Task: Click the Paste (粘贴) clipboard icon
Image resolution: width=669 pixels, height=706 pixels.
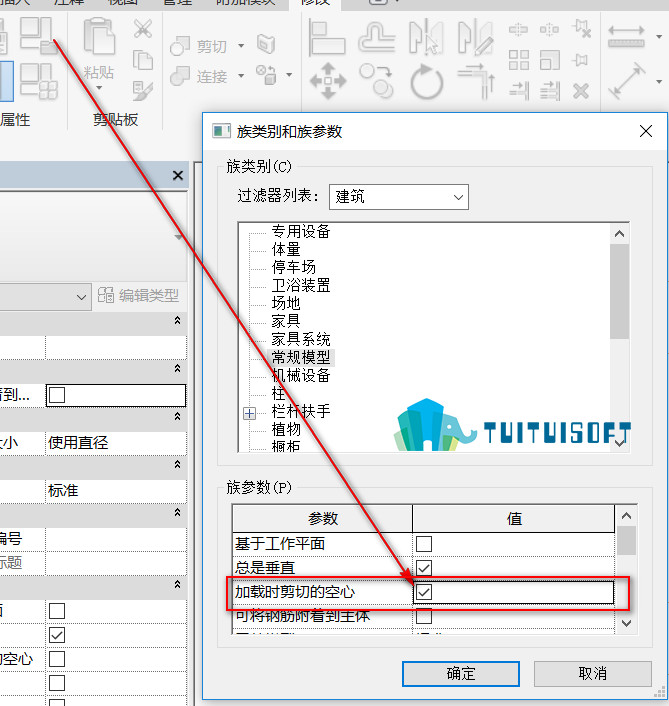Action: tap(99, 37)
